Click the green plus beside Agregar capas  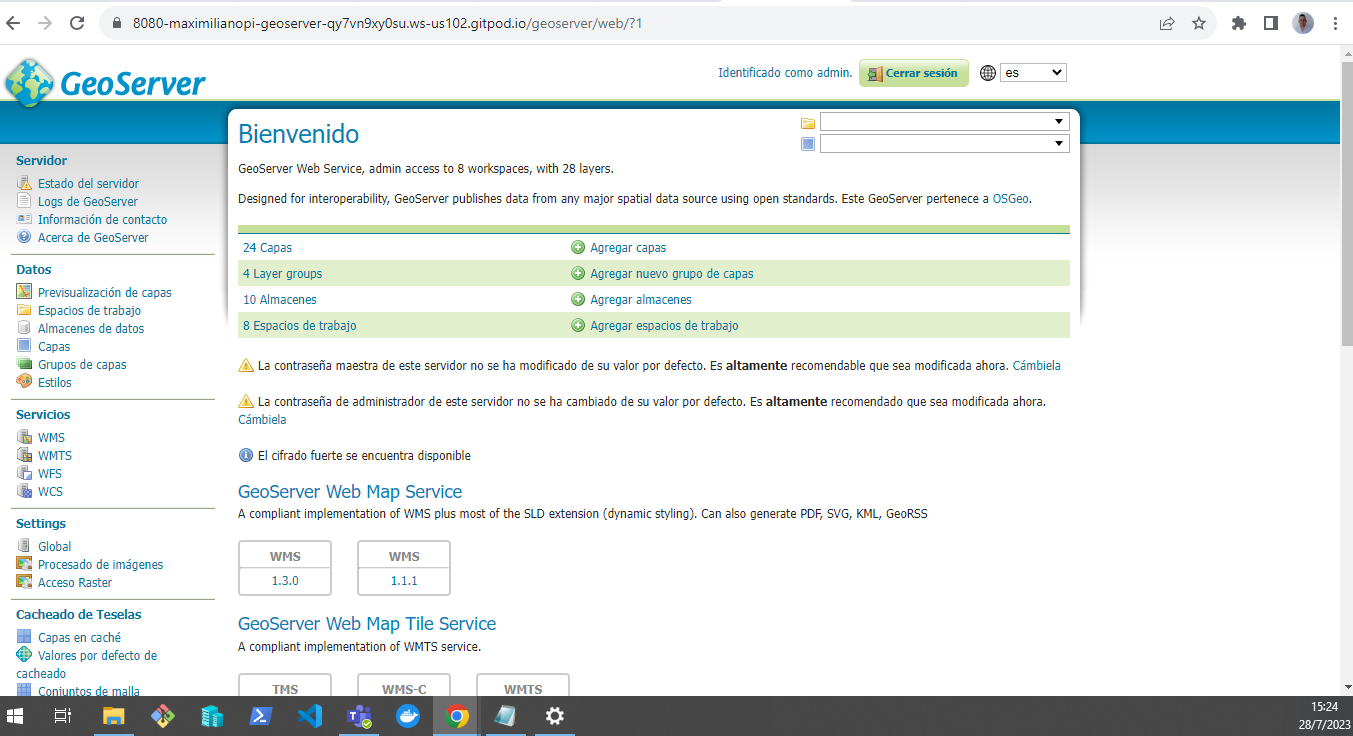(x=578, y=247)
